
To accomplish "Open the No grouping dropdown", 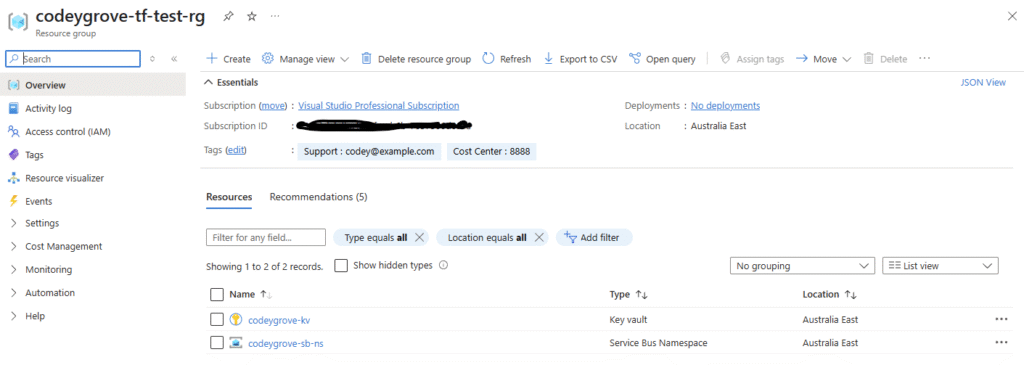I will (x=802, y=266).
